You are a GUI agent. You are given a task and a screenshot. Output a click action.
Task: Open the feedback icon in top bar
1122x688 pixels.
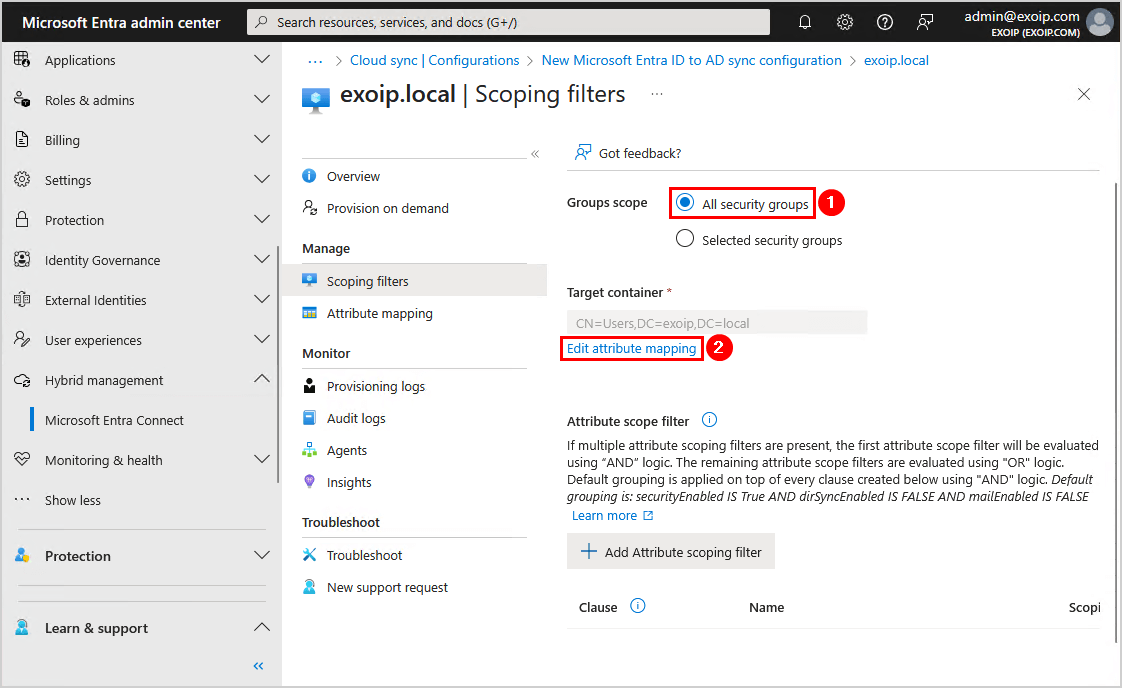[925, 22]
